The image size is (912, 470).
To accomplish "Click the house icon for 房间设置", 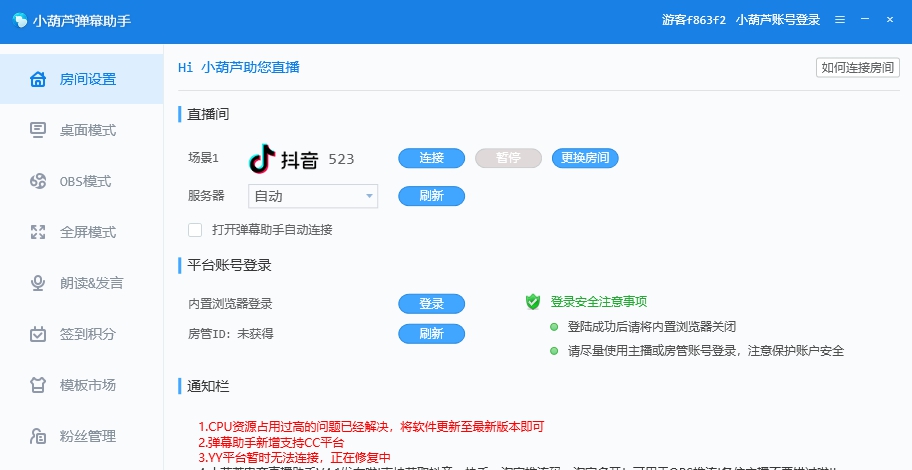I will 38,79.
